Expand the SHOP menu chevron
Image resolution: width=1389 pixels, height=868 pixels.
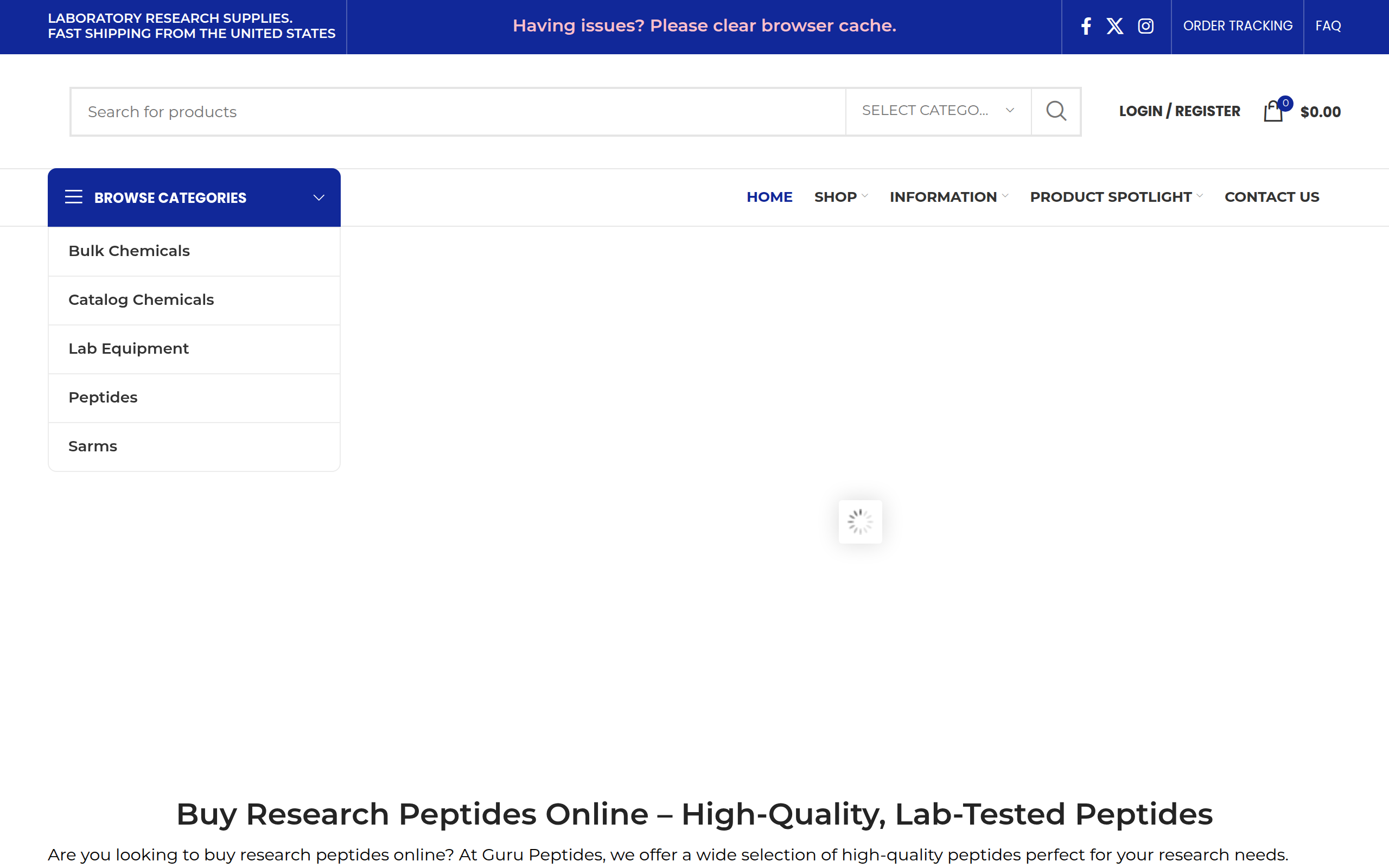click(864, 197)
